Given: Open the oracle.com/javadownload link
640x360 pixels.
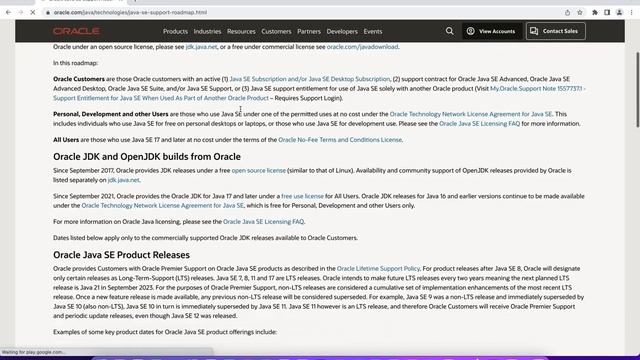Looking at the screenshot, I should coord(362,47).
